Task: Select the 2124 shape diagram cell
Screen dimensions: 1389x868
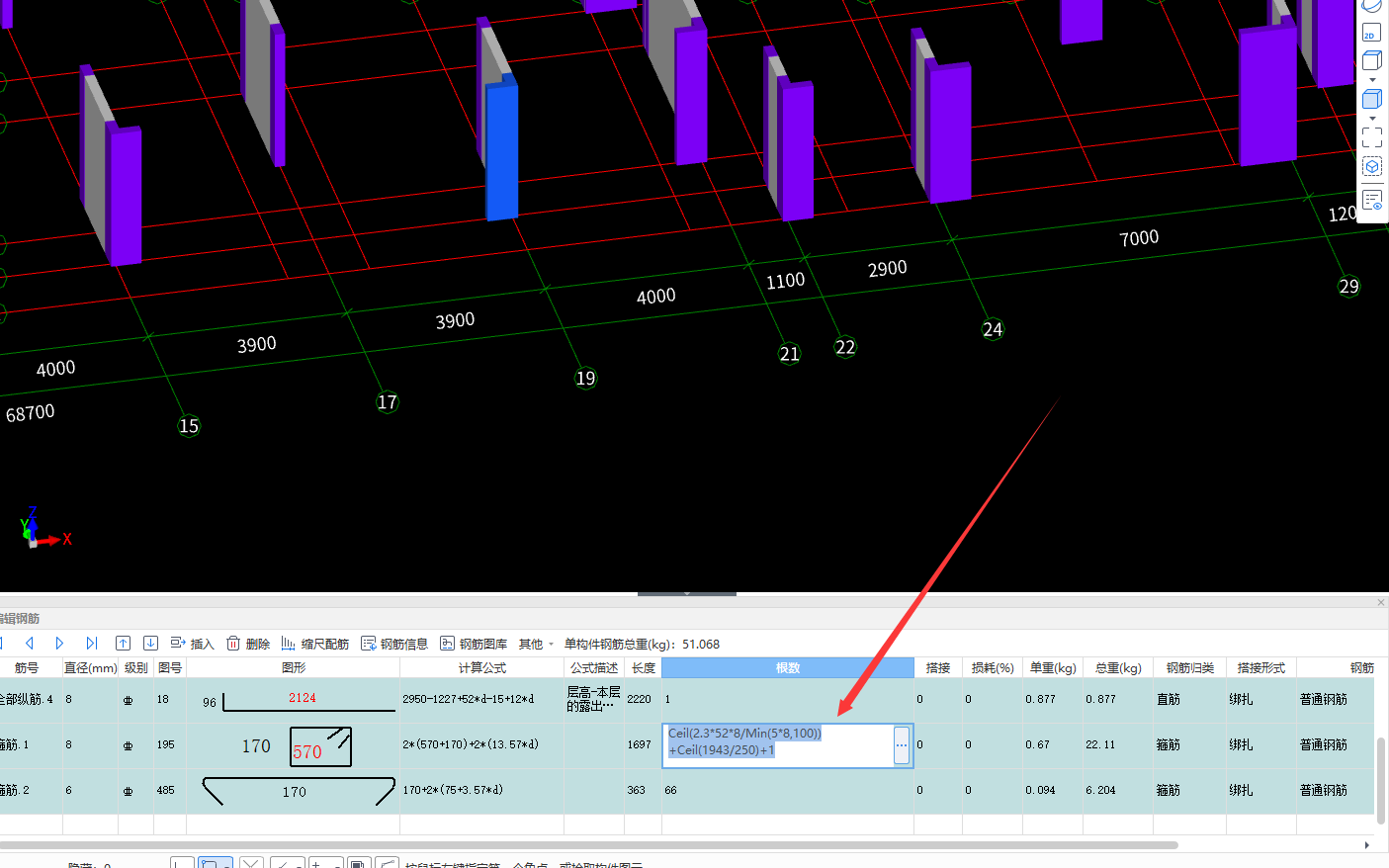Action: [x=294, y=700]
